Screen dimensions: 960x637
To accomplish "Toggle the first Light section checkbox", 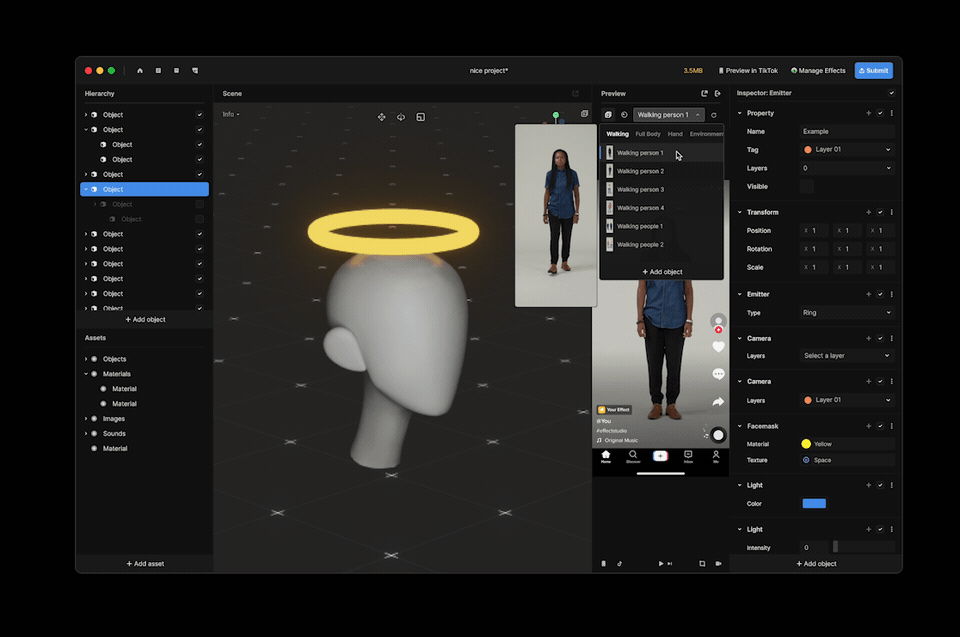I will [x=880, y=485].
